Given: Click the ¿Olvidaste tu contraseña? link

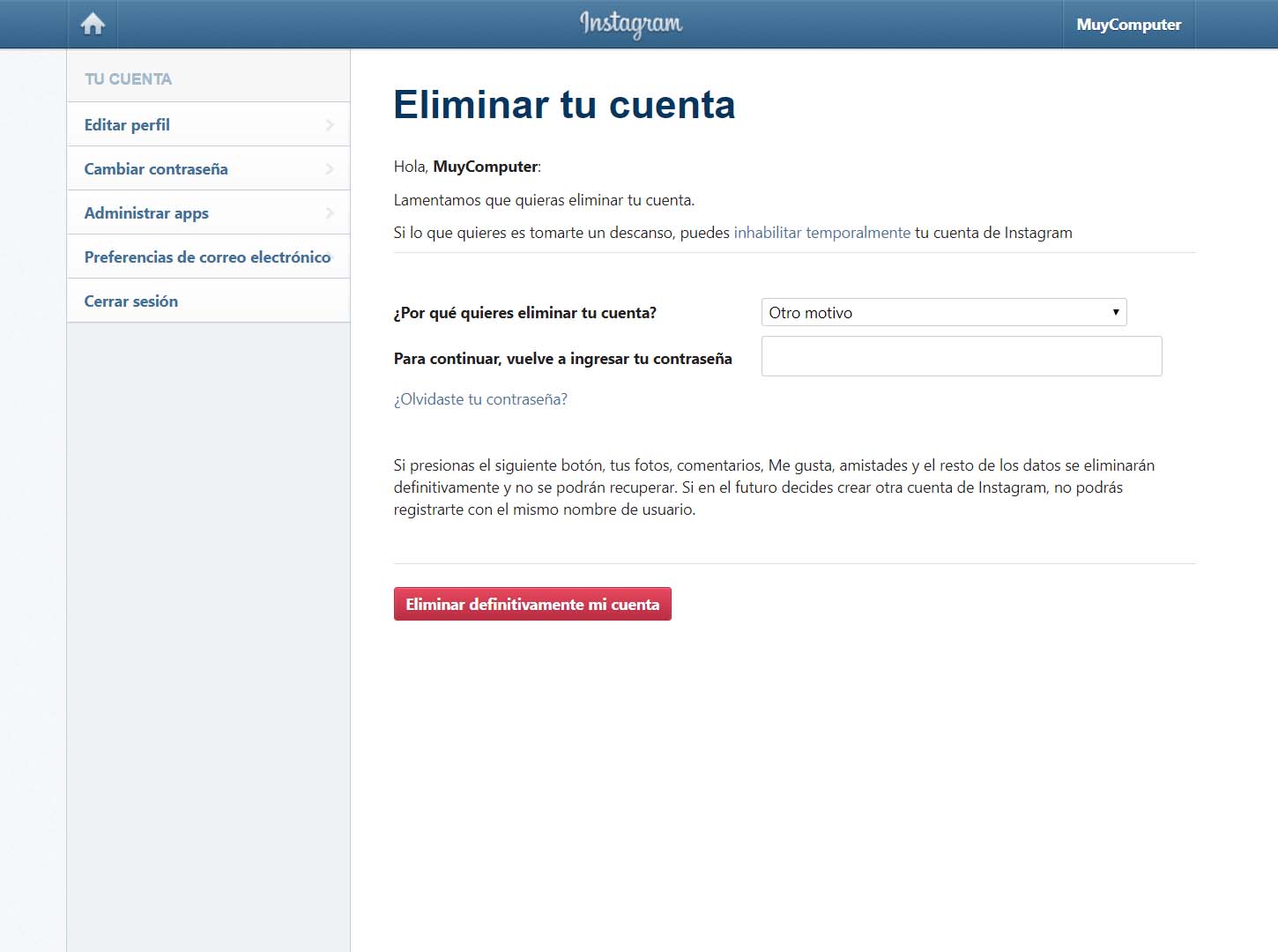Looking at the screenshot, I should [x=480, y=399].
